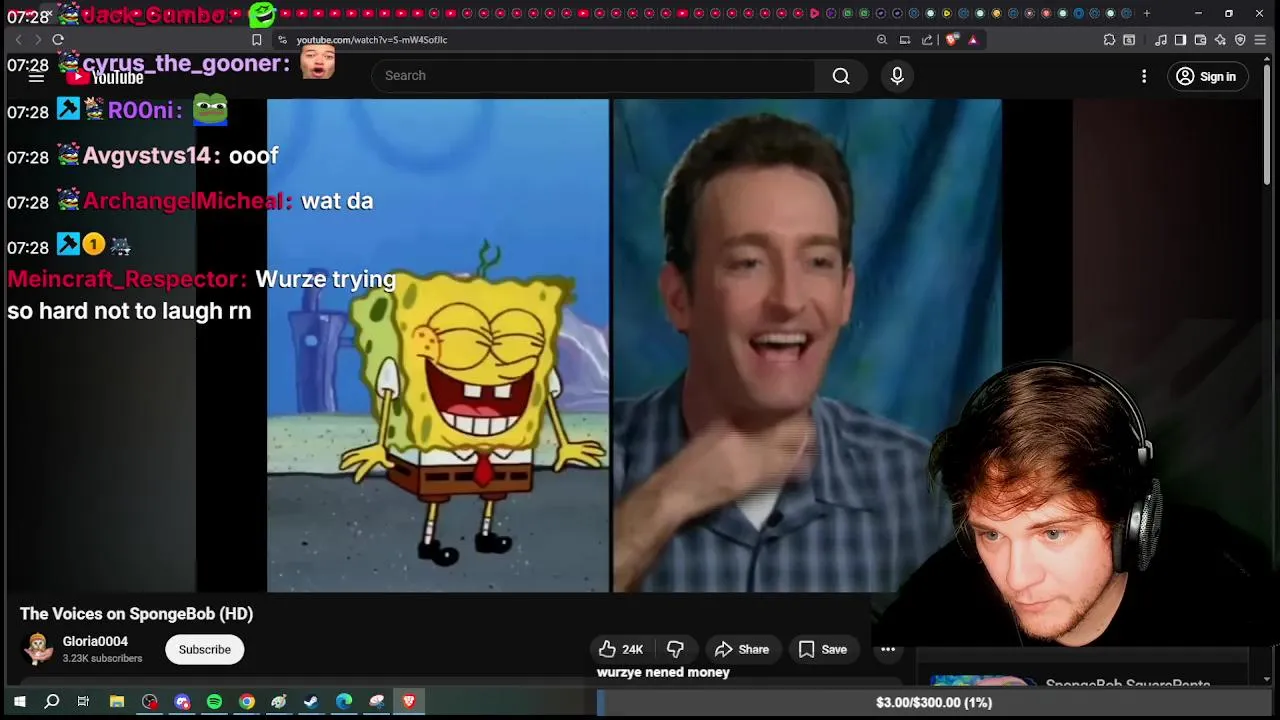
Task: Focus the YouTube Search field
Action: click(x=594, y=76)
